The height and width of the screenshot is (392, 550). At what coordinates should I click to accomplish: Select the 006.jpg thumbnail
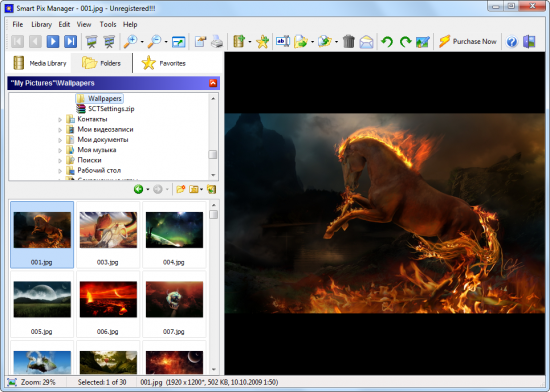click(108, 304)
